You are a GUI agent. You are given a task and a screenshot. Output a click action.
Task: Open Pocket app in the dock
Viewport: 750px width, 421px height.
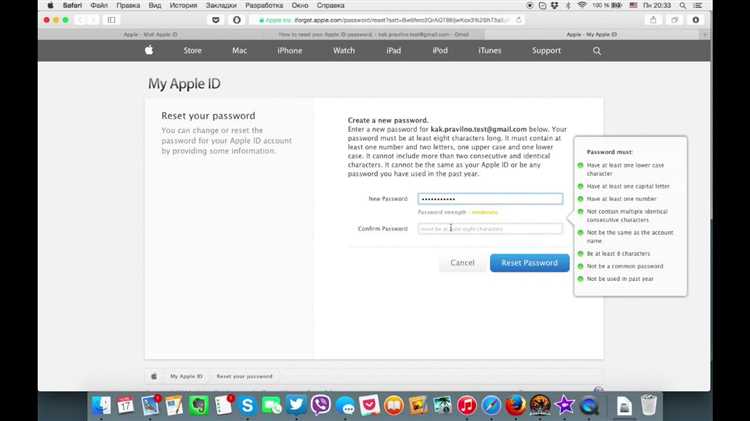pos(369,405)
